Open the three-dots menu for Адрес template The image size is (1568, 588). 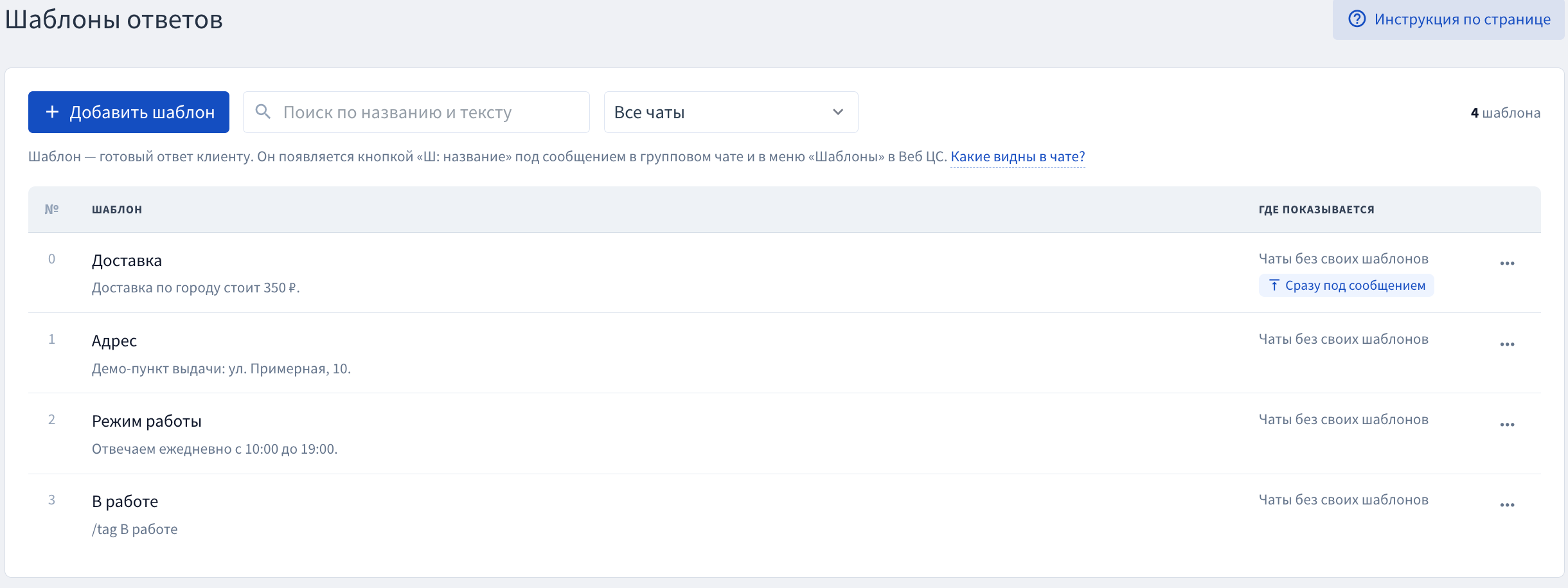coord(1507,344)
